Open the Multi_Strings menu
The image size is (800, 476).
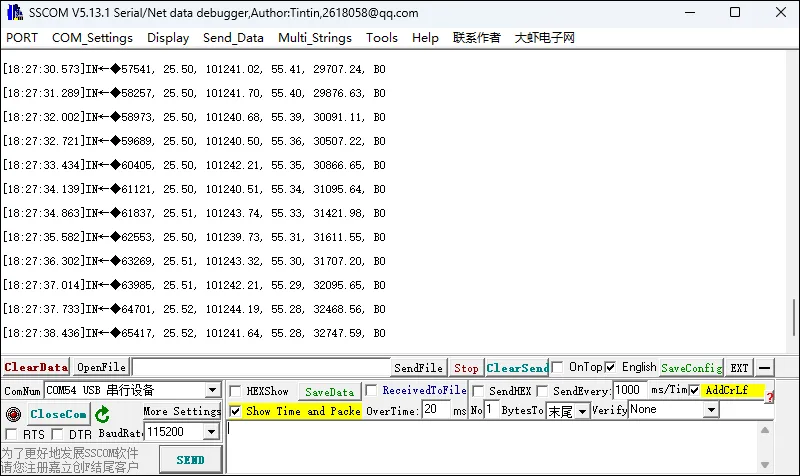click(x=315, y=38)
